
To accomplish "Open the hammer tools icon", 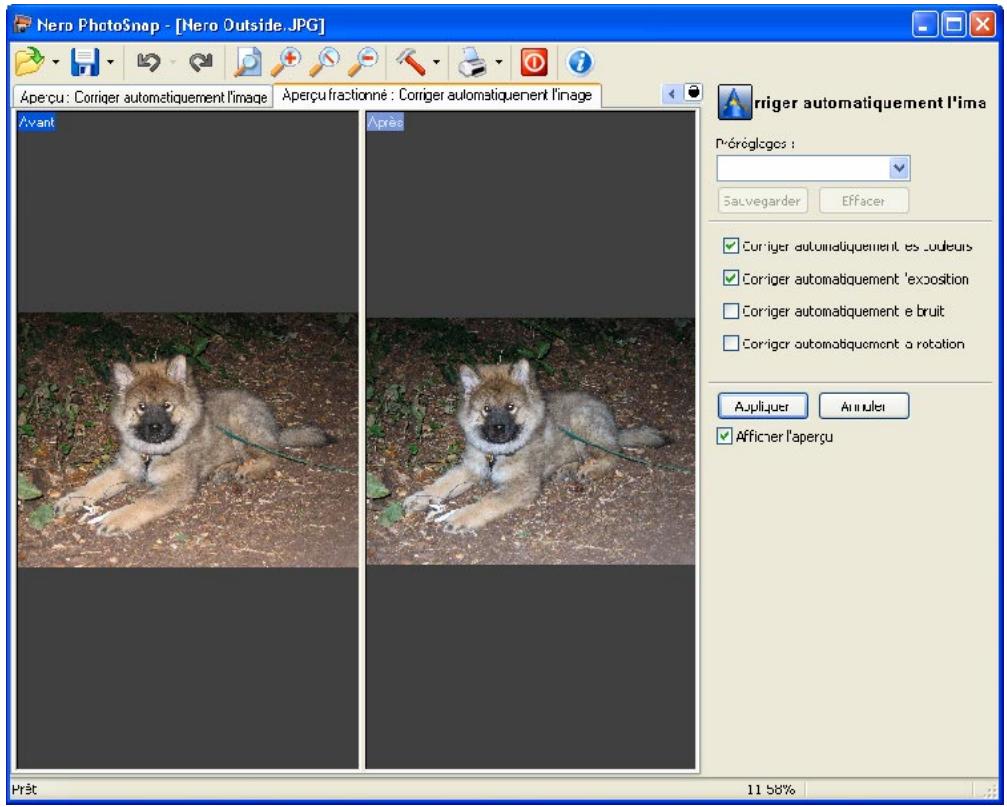I will [410, 62].
